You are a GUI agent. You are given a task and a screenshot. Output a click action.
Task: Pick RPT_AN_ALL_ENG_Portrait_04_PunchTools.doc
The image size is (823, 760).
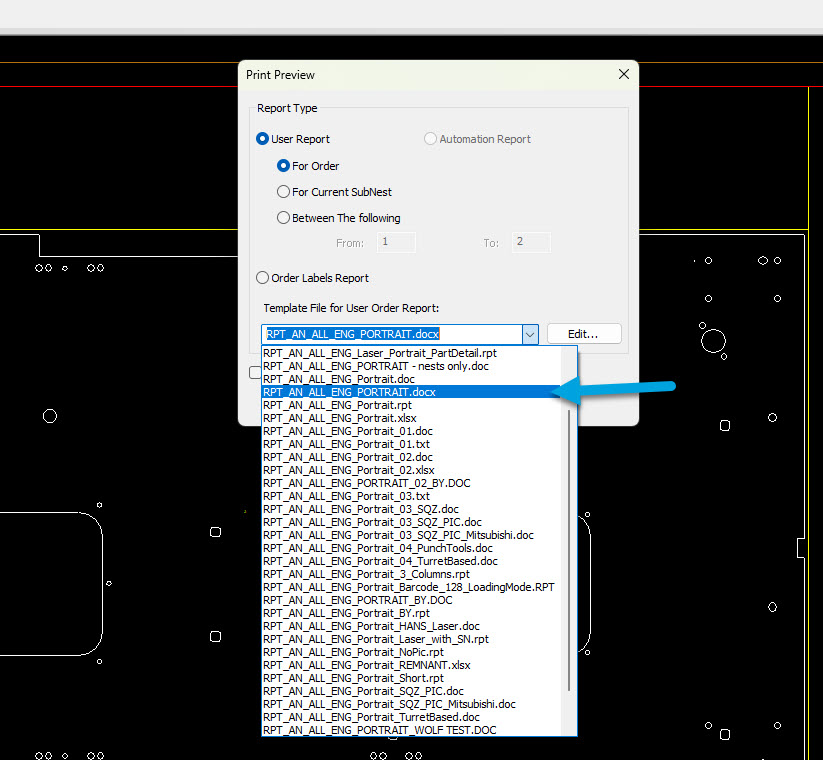click(x=412, y=548)
